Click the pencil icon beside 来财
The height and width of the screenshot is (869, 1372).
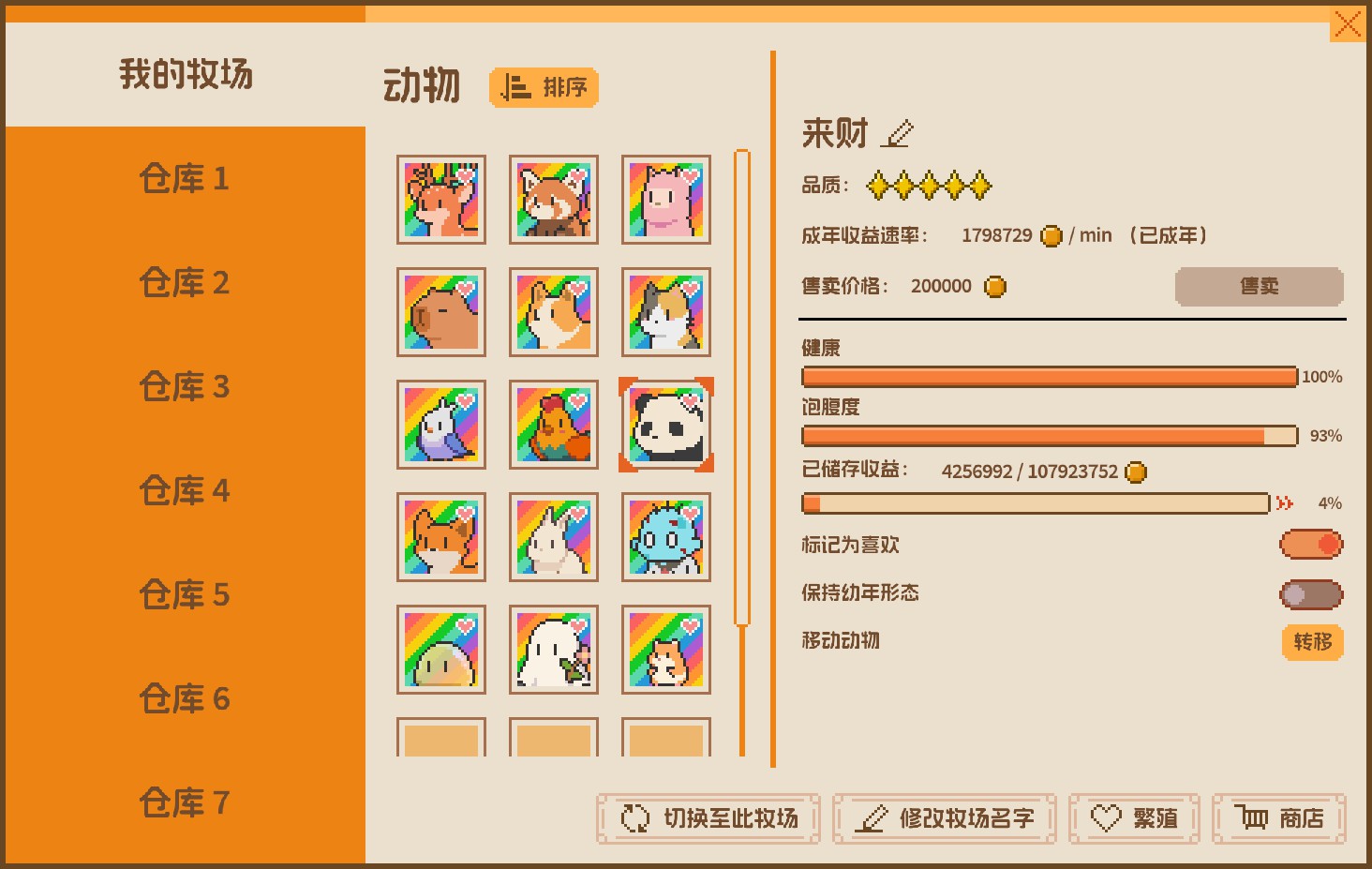(x=898, y=134)
